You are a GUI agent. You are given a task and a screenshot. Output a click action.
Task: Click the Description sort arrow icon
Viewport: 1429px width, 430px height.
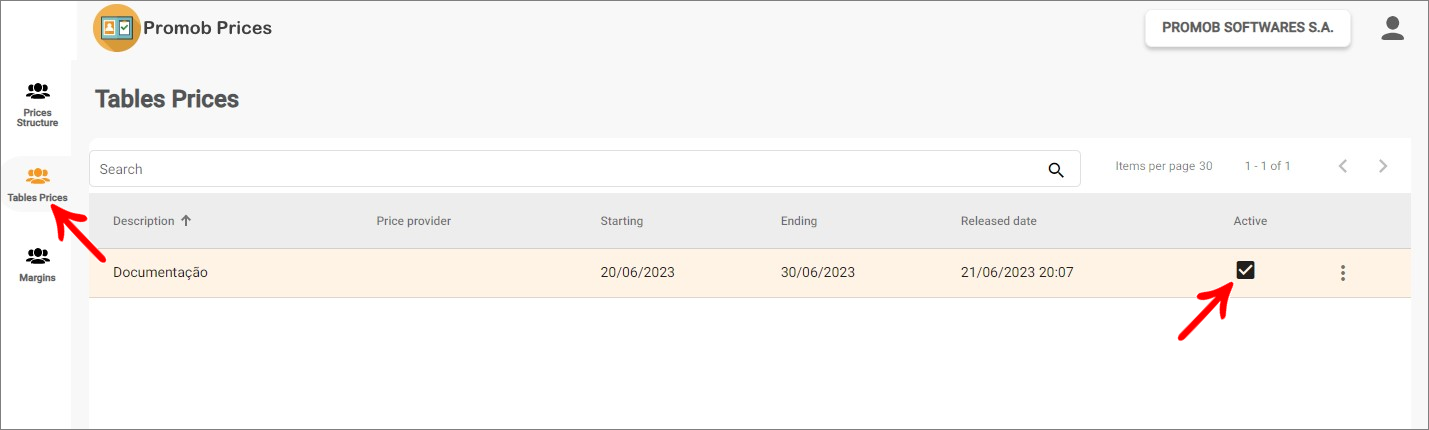coord(186,220)
